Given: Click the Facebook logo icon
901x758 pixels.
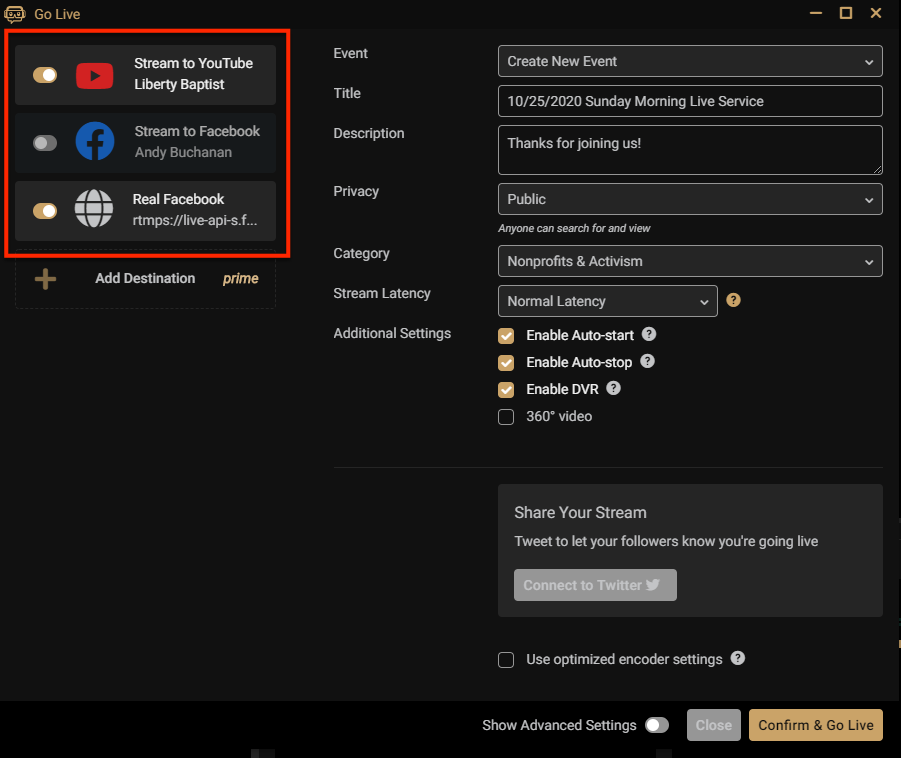Looking at the screenshot, I should click(95, 142).
